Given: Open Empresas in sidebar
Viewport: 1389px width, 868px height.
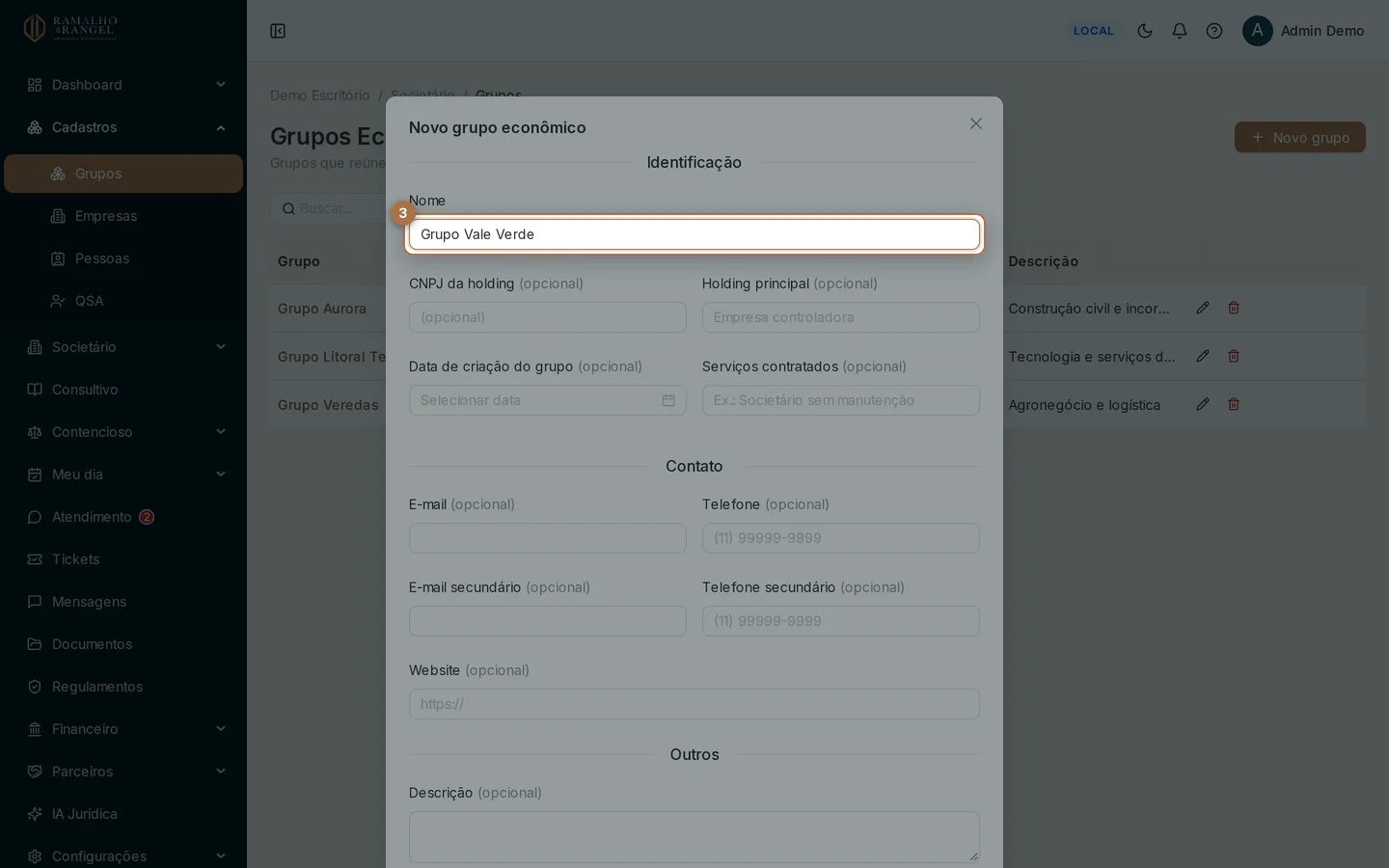Looking at the screenshot, I should click(x=123, y=216).
